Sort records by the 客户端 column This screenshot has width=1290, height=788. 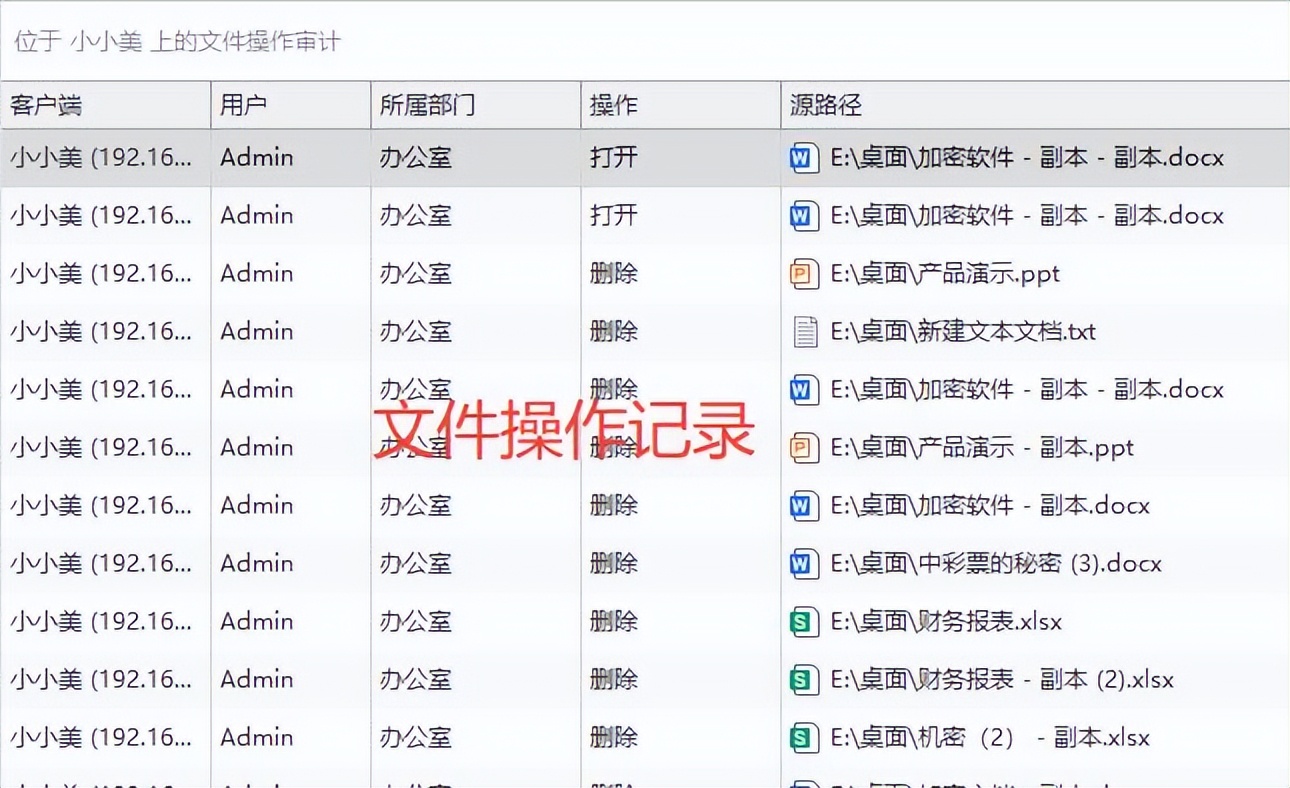click(x=47, y=105)
